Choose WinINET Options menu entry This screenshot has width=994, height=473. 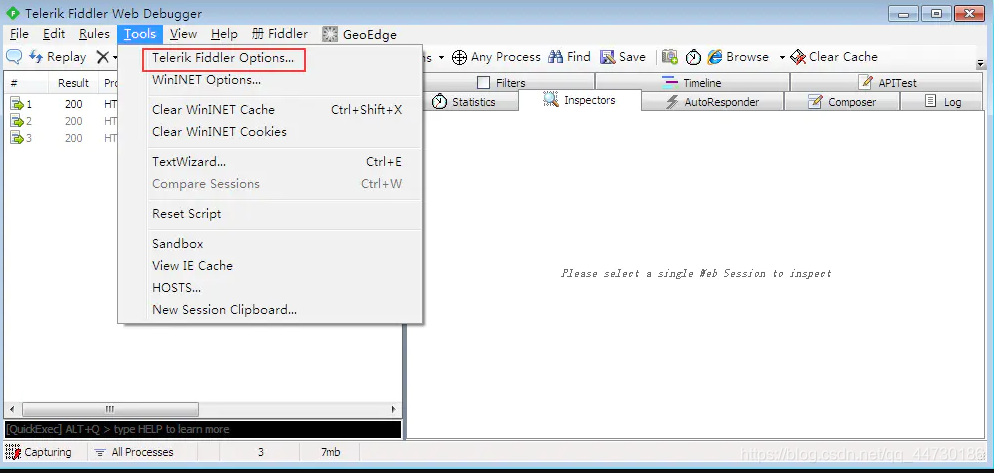207,80
